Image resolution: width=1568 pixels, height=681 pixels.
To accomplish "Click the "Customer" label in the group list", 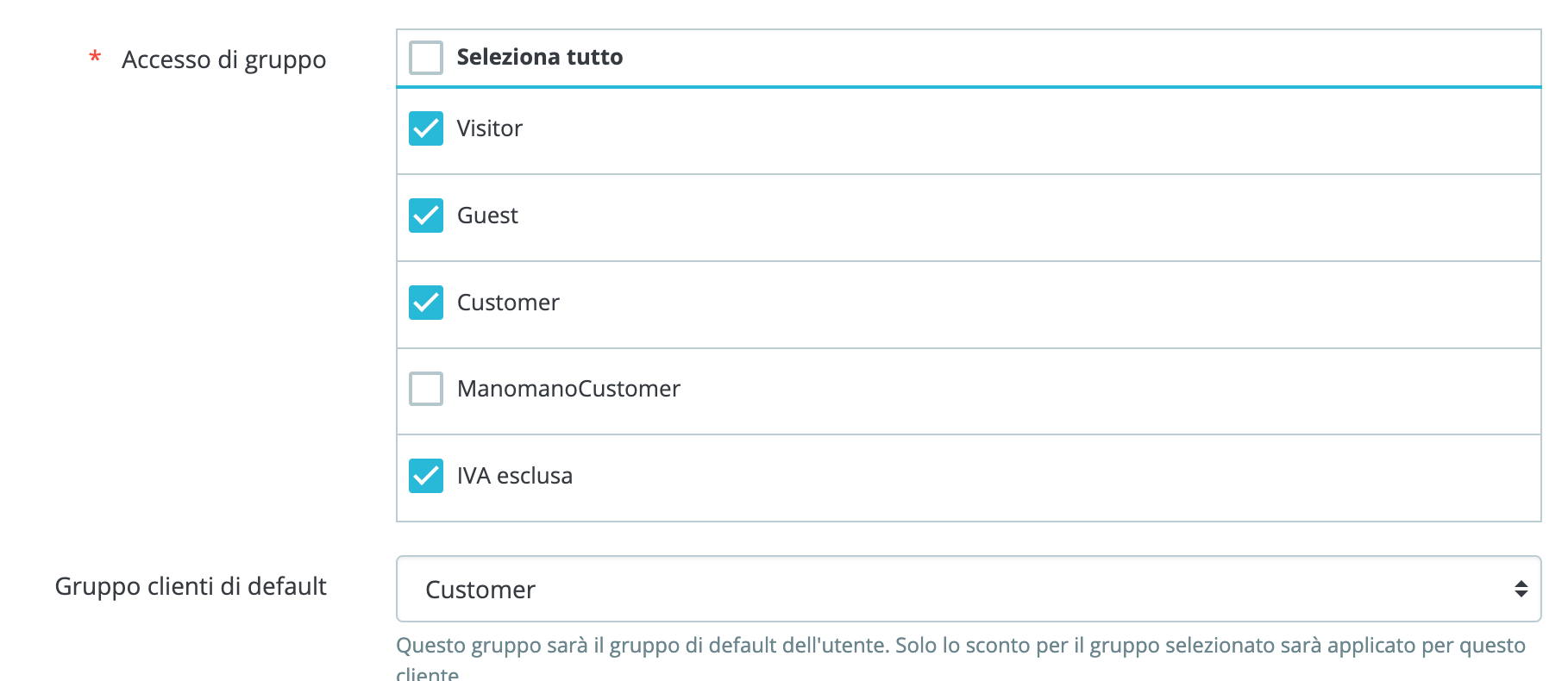I will [508, 303].
